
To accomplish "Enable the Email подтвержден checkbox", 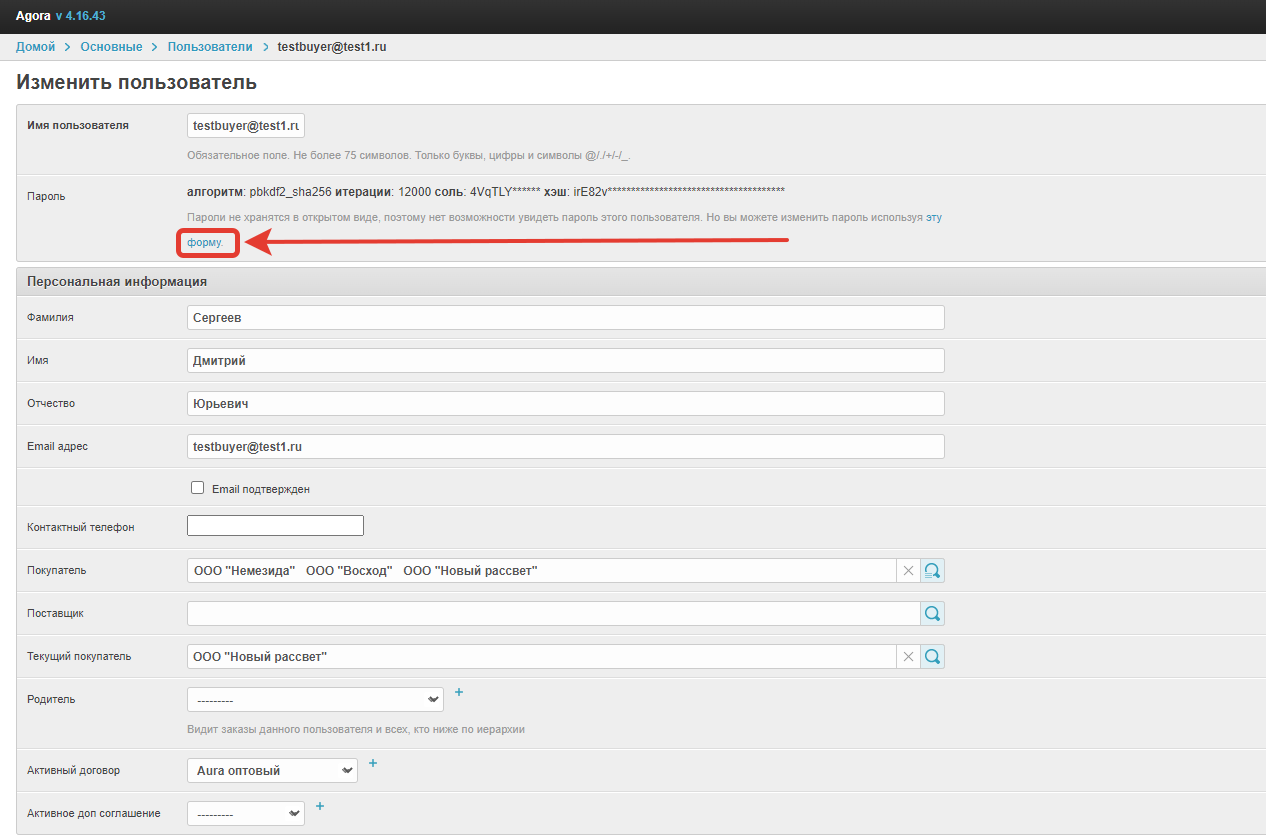I will click(x=198, y=489).
